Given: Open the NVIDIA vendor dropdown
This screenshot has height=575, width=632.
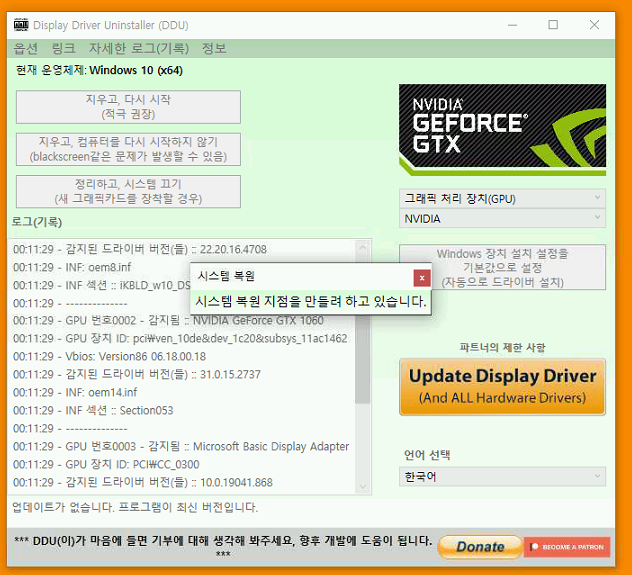Looking at the screenshot, I should coord(502,218).
